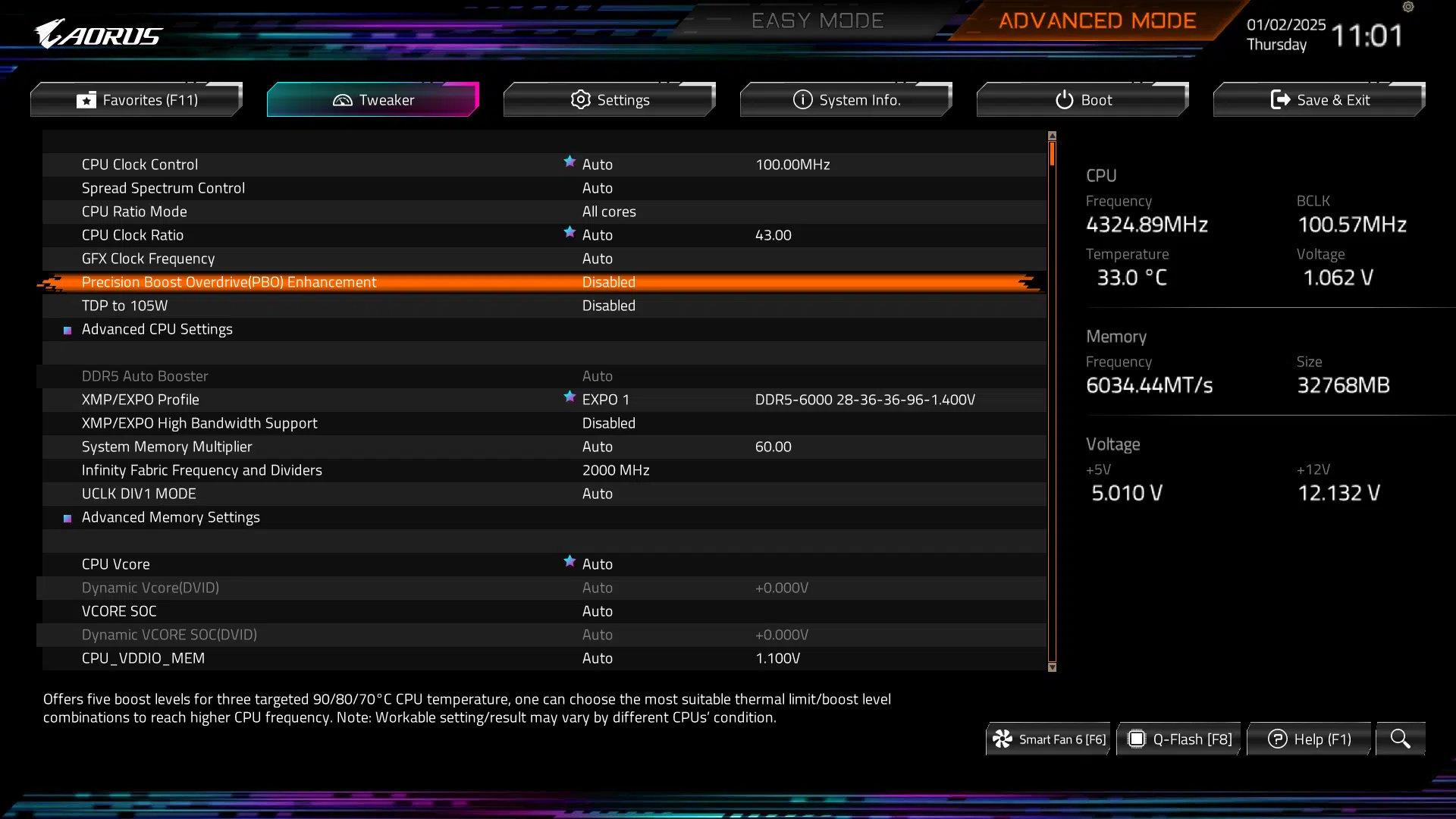Switch to the Tweaker tab
1456x819 pixels.
point(373,99)
